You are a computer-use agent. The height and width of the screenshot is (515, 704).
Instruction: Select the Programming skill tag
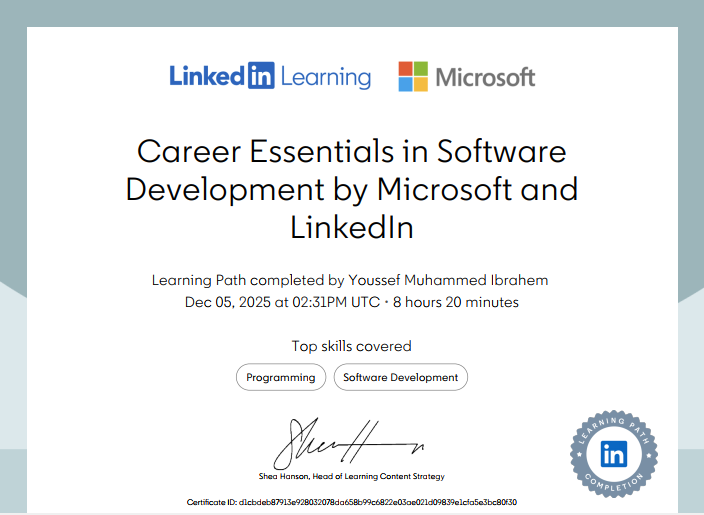point(281,377)
